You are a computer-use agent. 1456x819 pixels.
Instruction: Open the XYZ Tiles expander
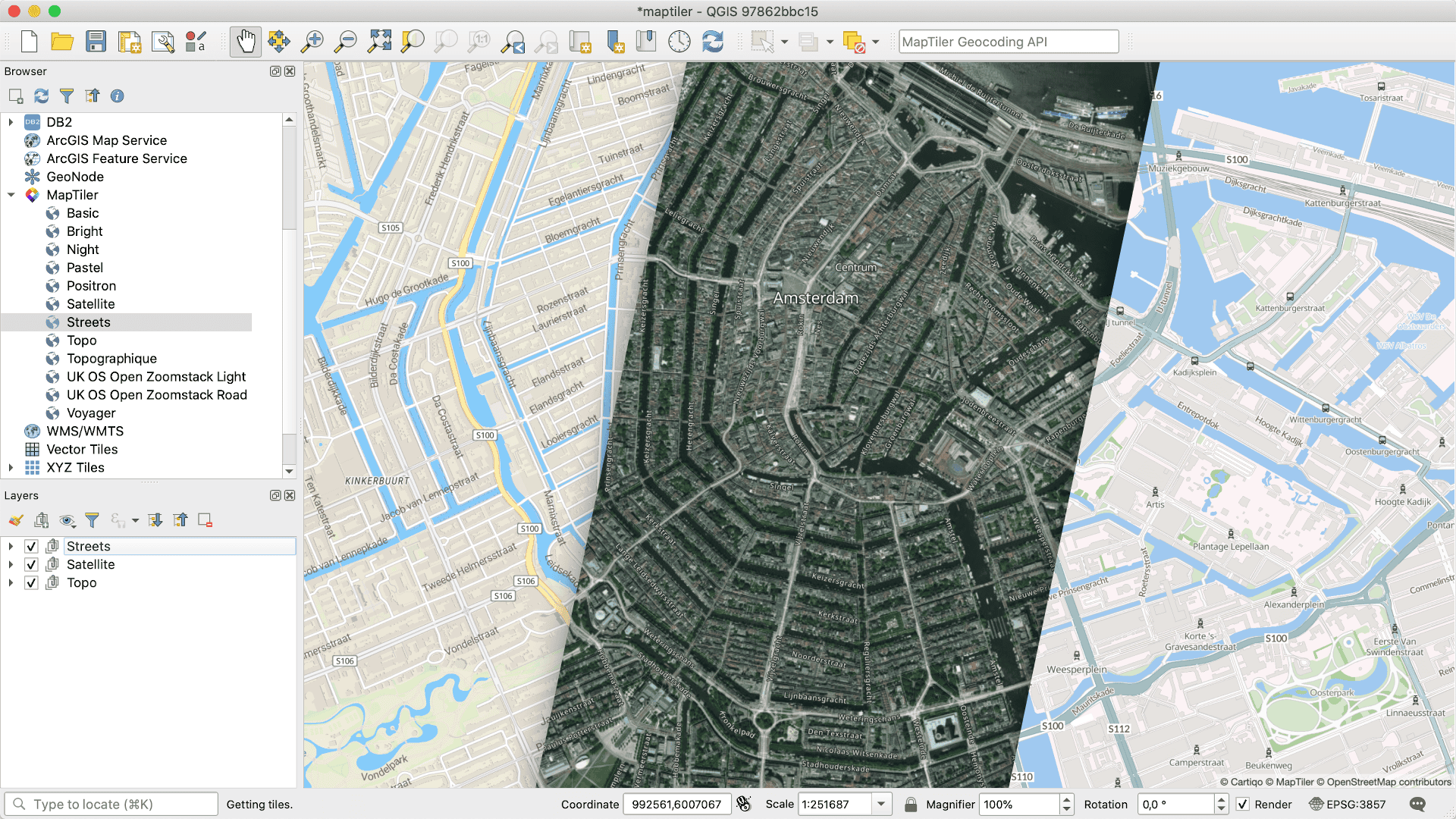10,467
